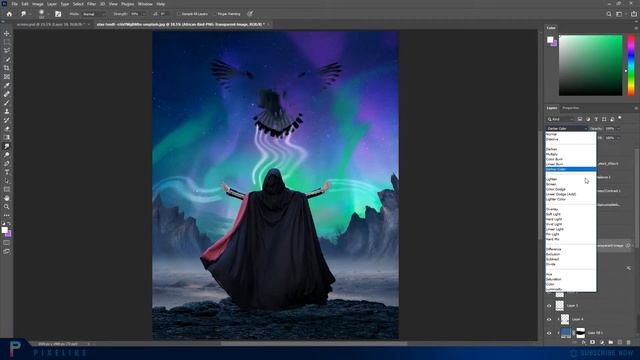The width and height of the screenshot is (640, 360).
Task: Click the search icon at top right
Action: [x=609, y=14]
